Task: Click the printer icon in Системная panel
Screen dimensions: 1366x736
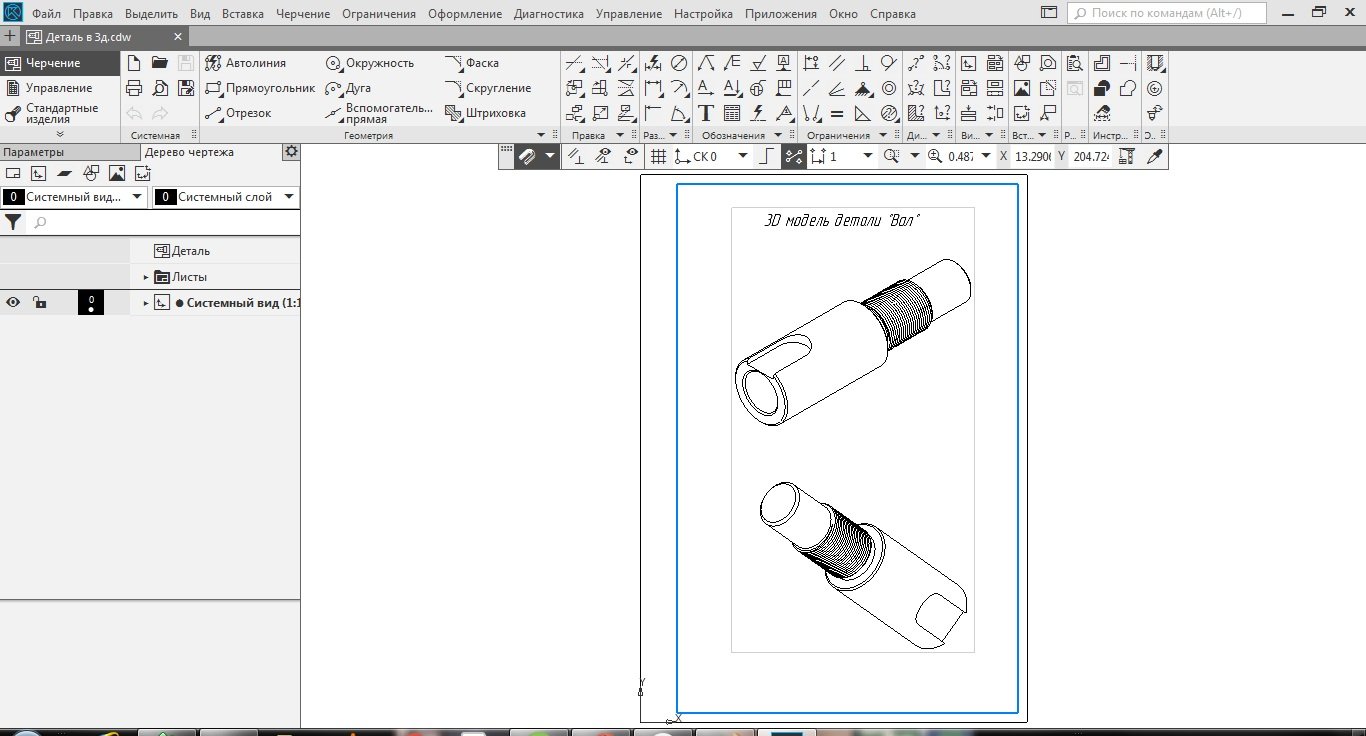Action: point(135,88)
